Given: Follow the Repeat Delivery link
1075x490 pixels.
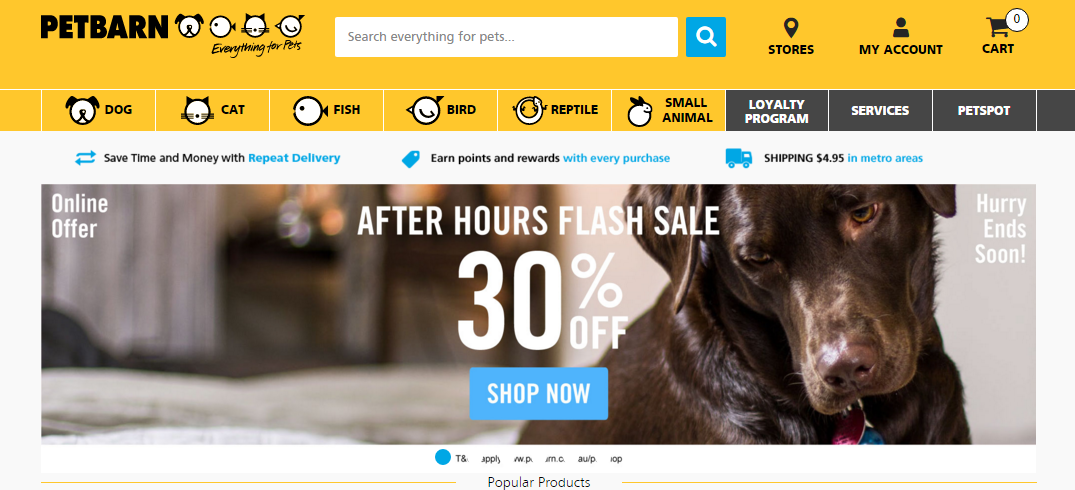Looking at the screenshot, I should coord(294,158).
